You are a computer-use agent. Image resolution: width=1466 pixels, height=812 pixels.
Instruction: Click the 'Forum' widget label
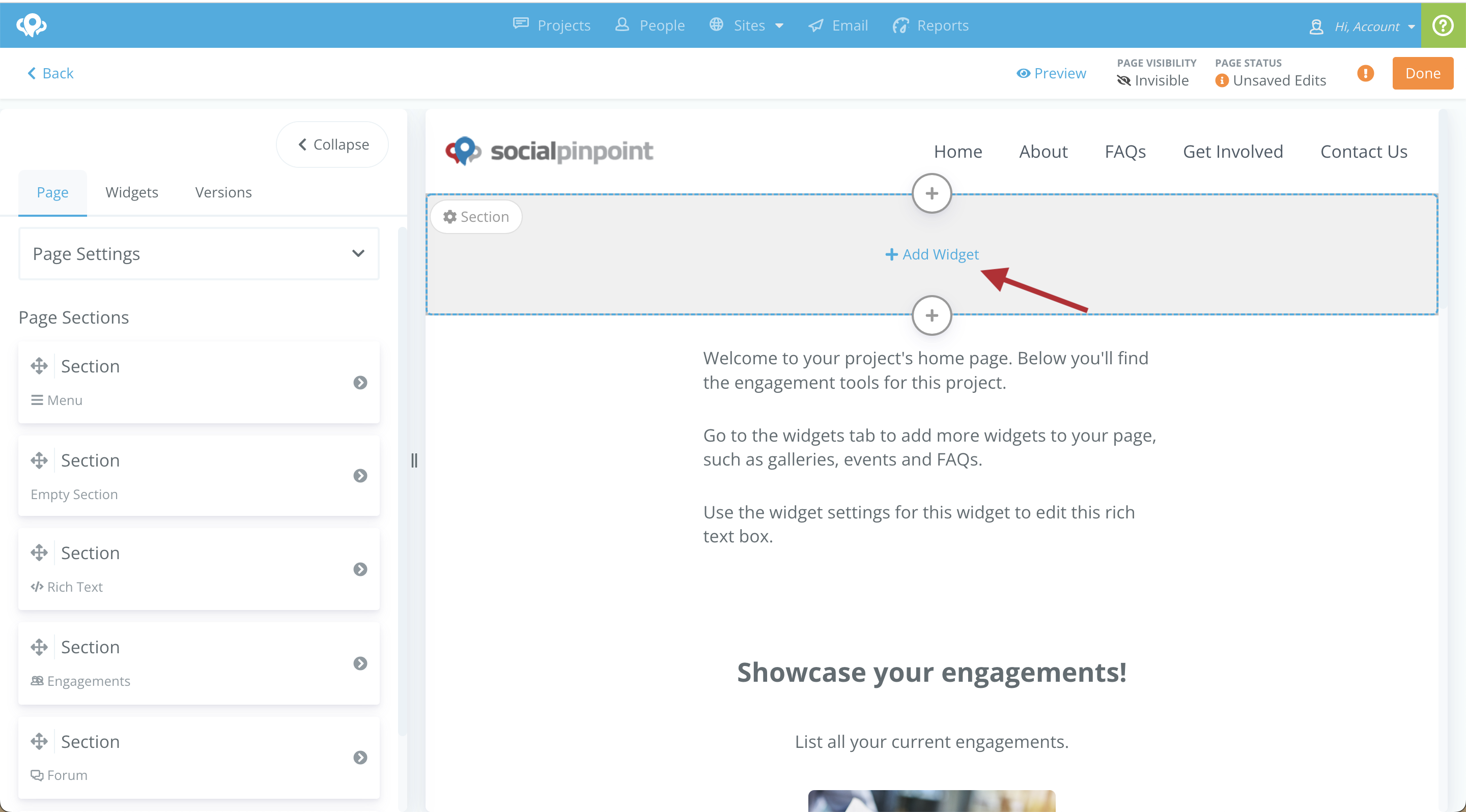[x=67, y=775]
